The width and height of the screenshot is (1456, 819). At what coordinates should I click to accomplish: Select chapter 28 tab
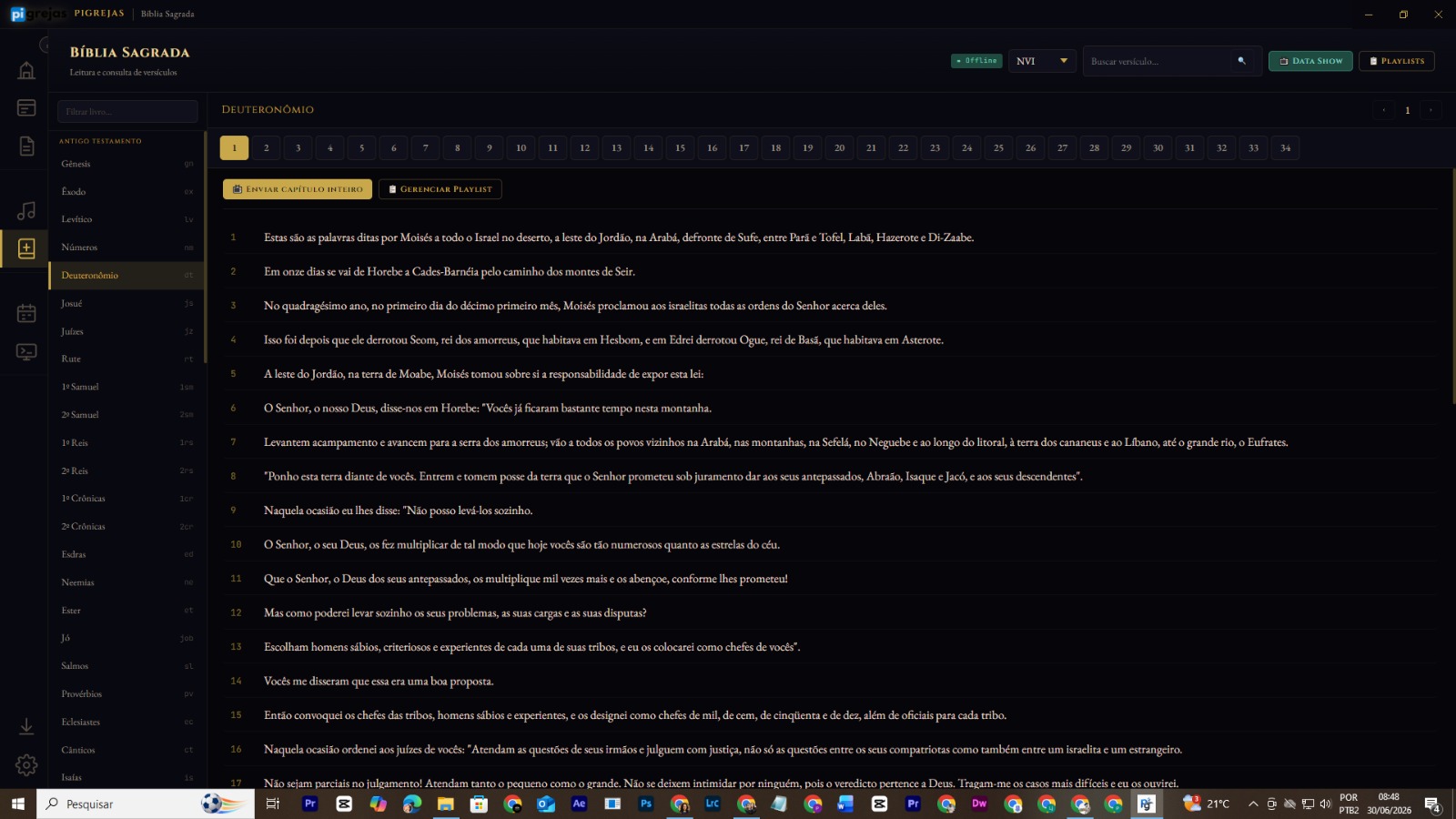click(1095, 147)
